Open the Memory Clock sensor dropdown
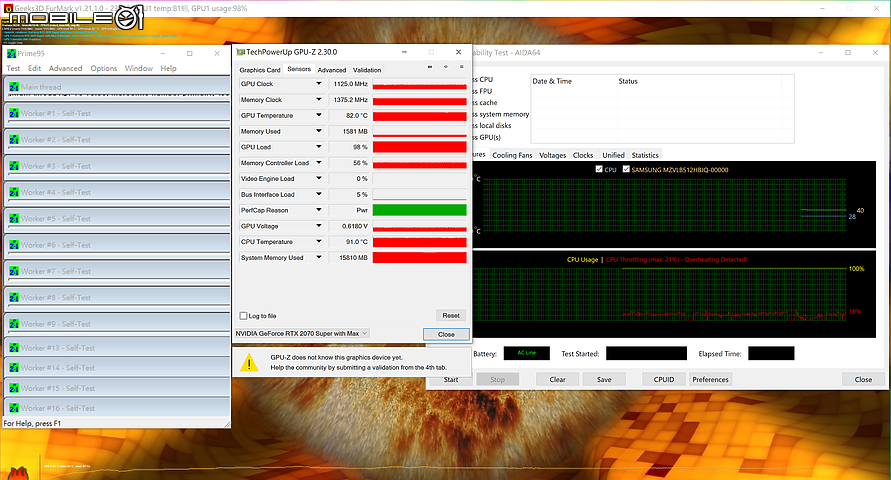The width and height of the screenshot is (891, 480). 319,99
